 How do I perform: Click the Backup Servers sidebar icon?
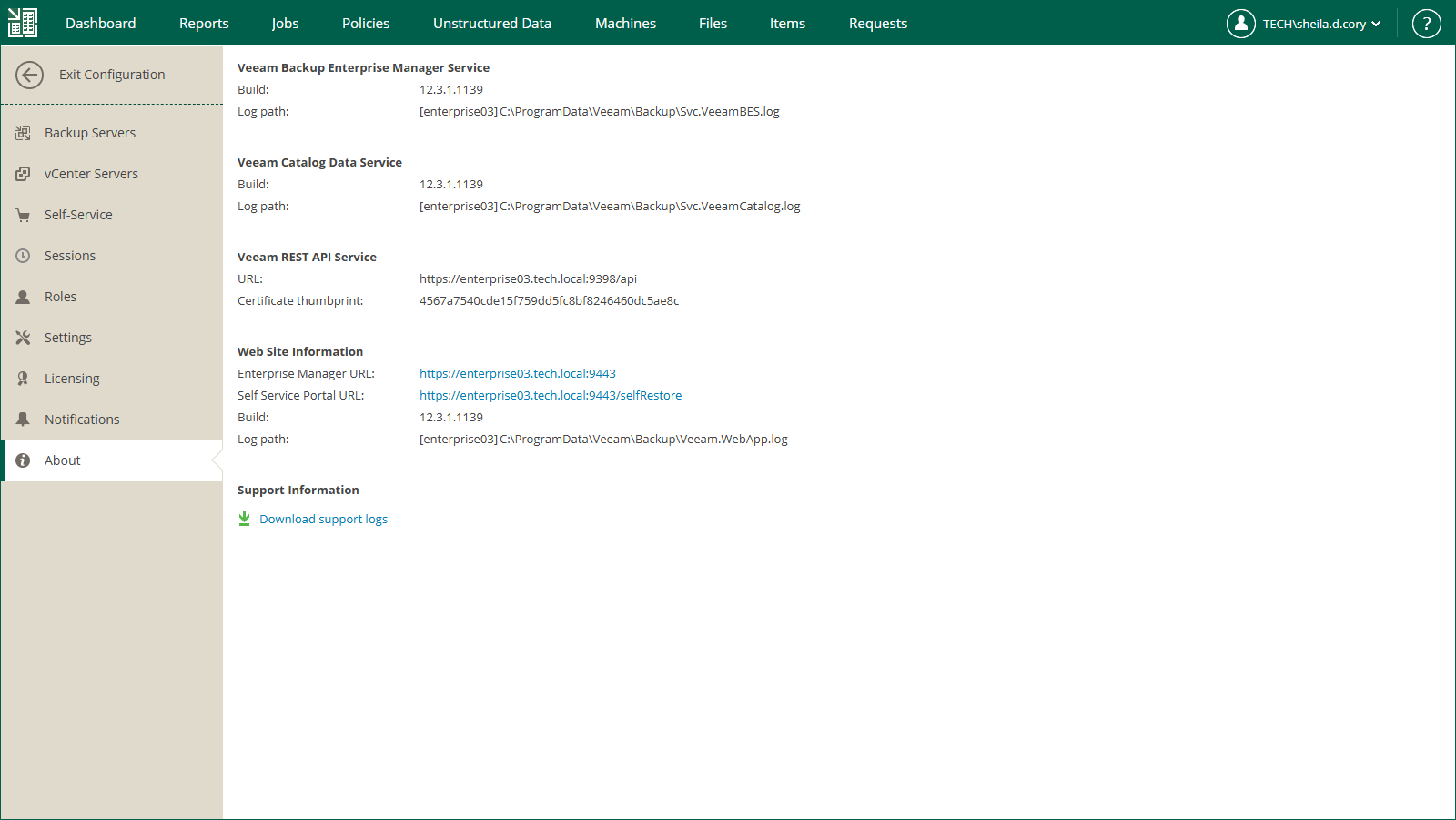click(x=23, y=133)
